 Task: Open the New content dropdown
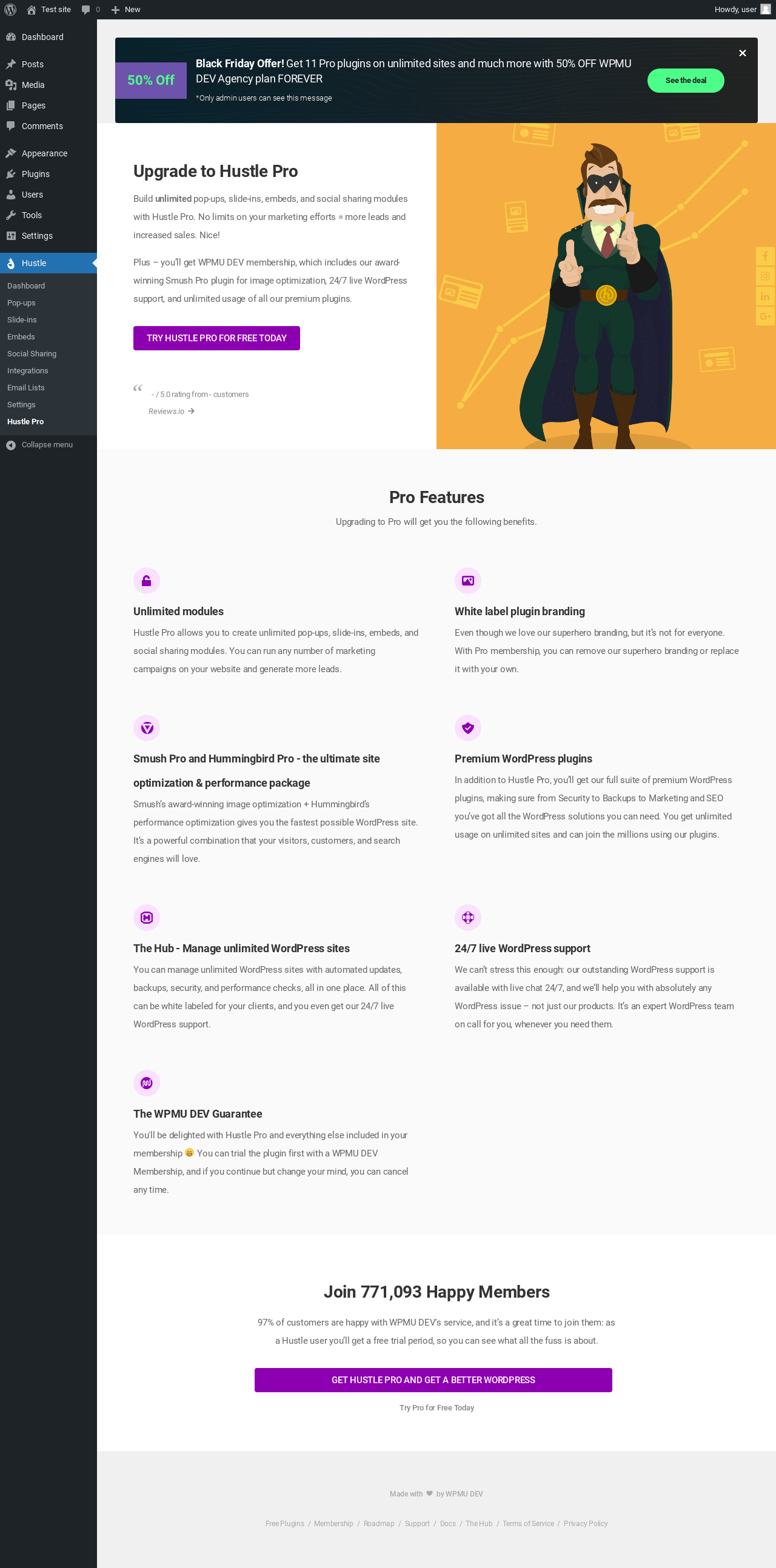126,10
